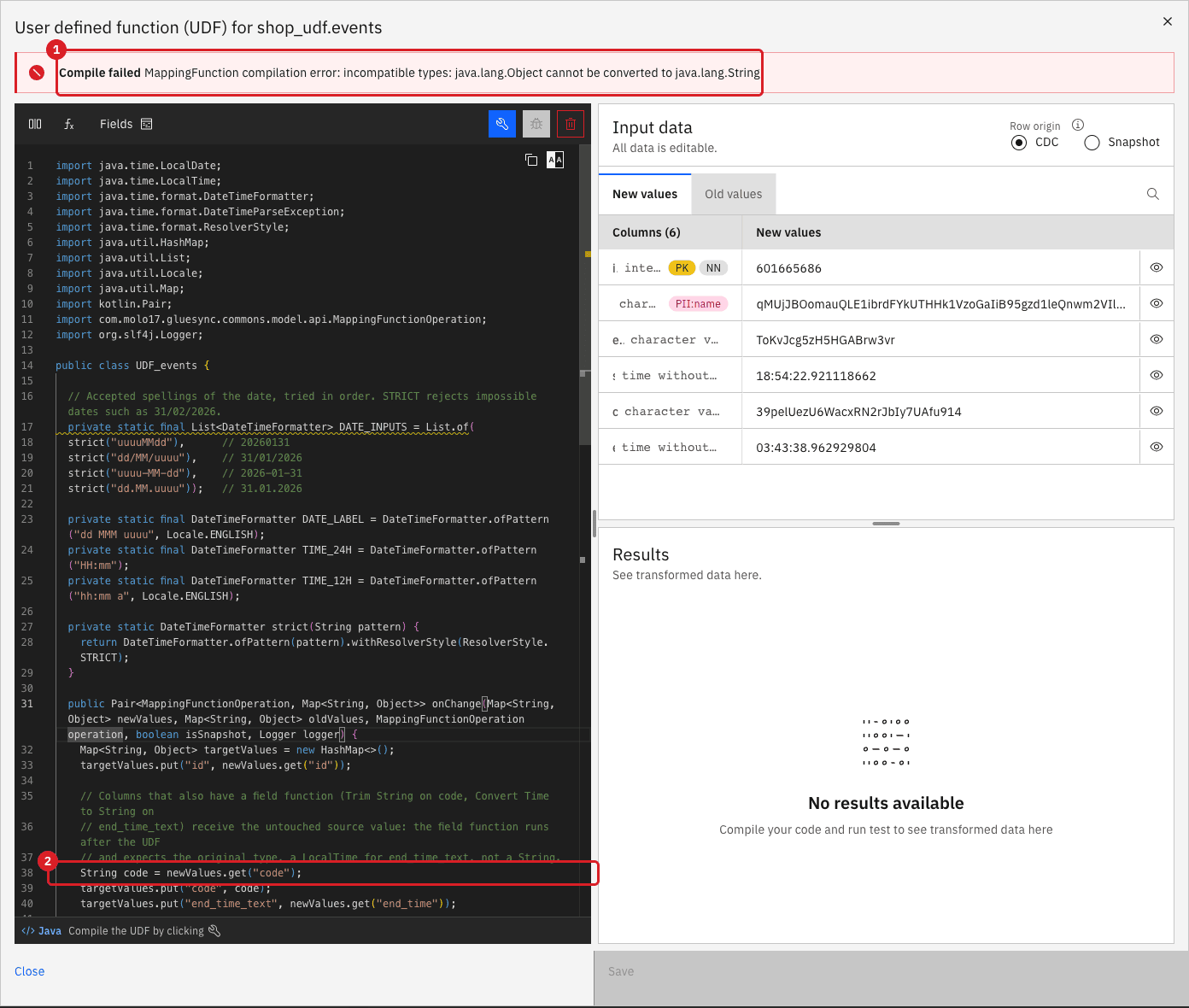Image resolution: width=1189 pixels, height=1008 pixels.
Task: Click code line 38 String code assignment
Action: pyautogui.click(x=191, y=873)
